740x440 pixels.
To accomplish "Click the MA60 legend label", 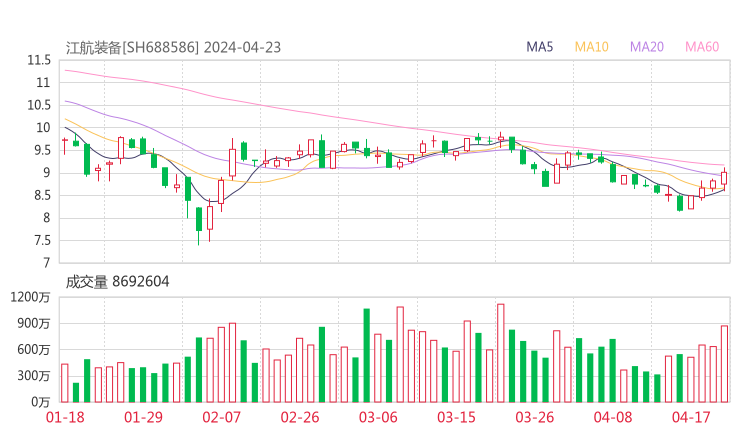I will point(702,47).
